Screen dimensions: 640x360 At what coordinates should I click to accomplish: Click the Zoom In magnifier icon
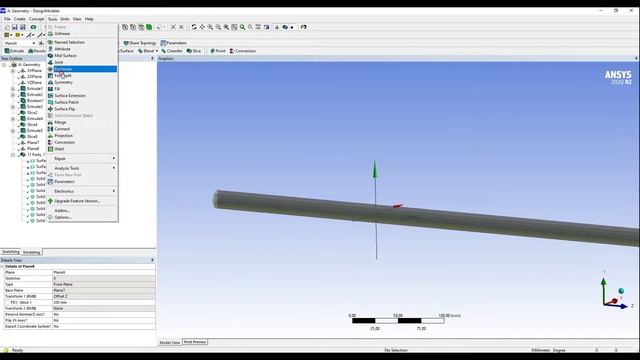(210, 27)
